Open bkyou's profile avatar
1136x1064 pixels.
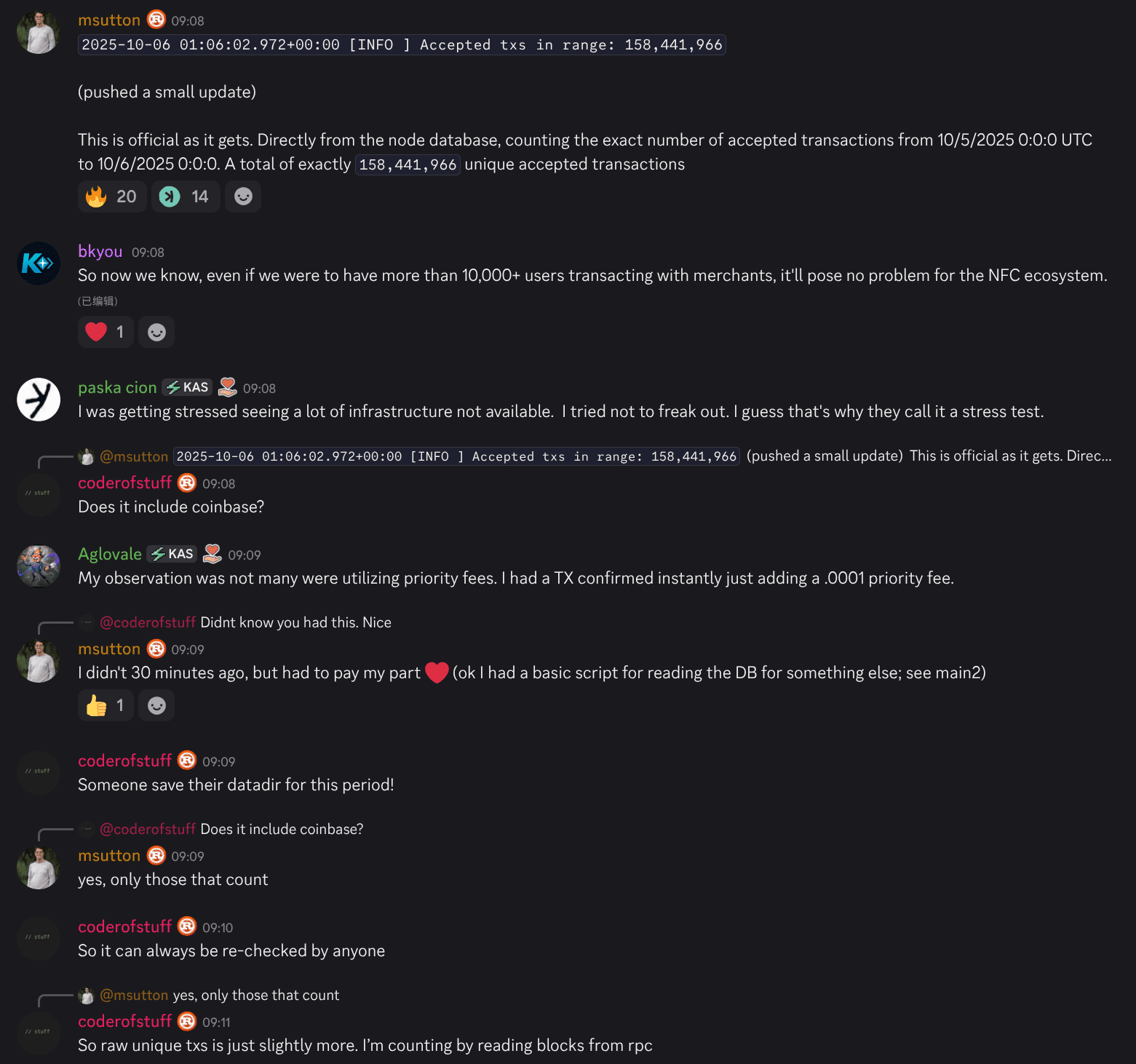coord(39,263)
